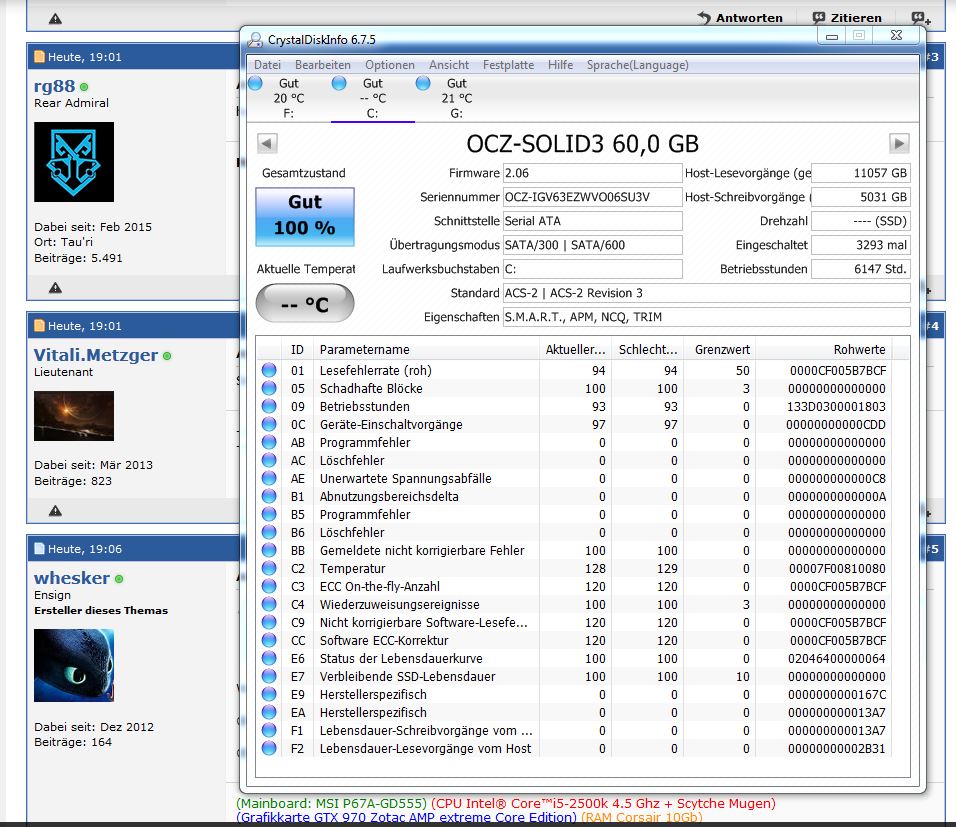Open the Datei menu

[x=267, y=65]
